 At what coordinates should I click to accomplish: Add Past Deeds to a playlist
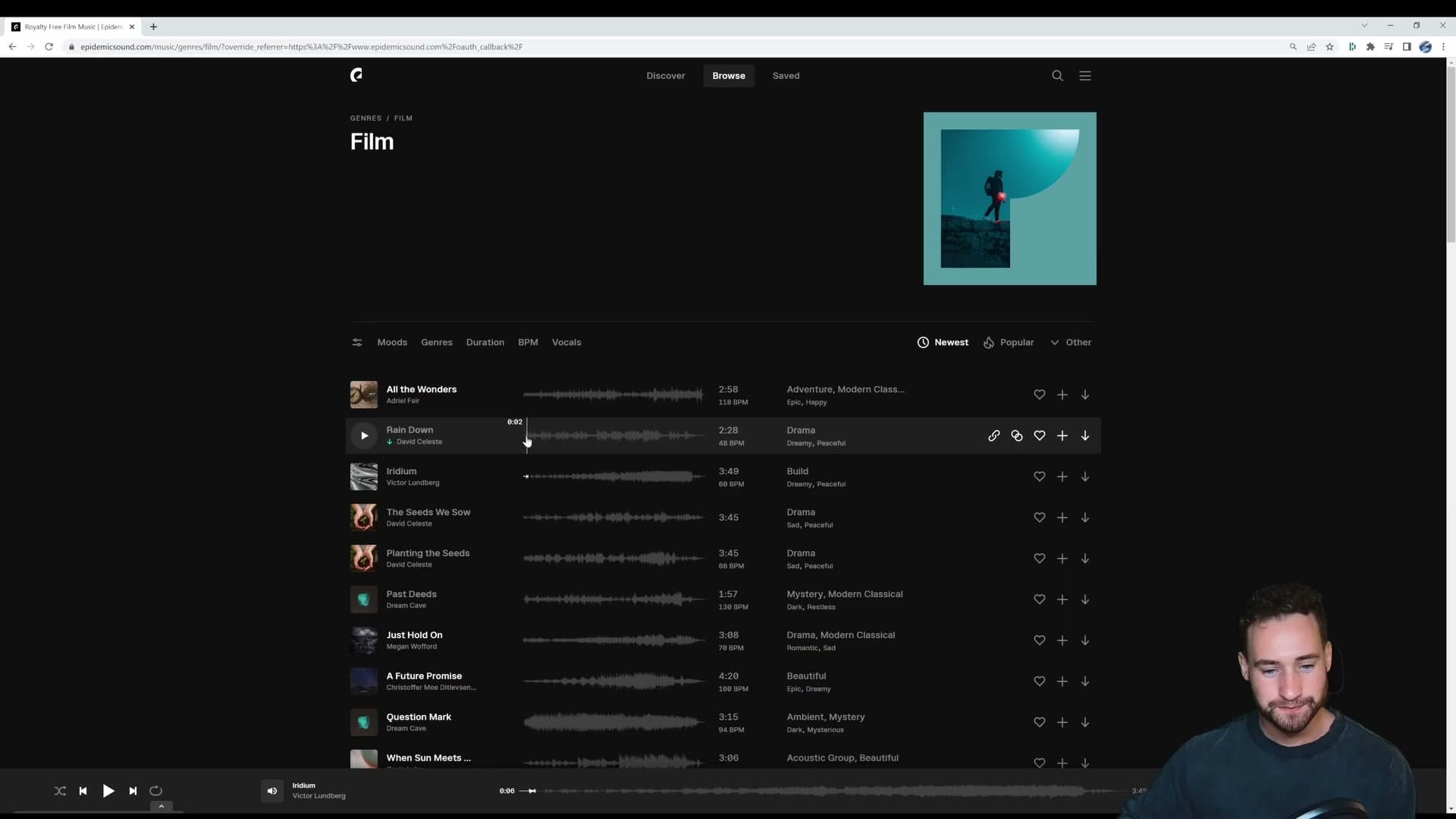(x=1062, y=599)
